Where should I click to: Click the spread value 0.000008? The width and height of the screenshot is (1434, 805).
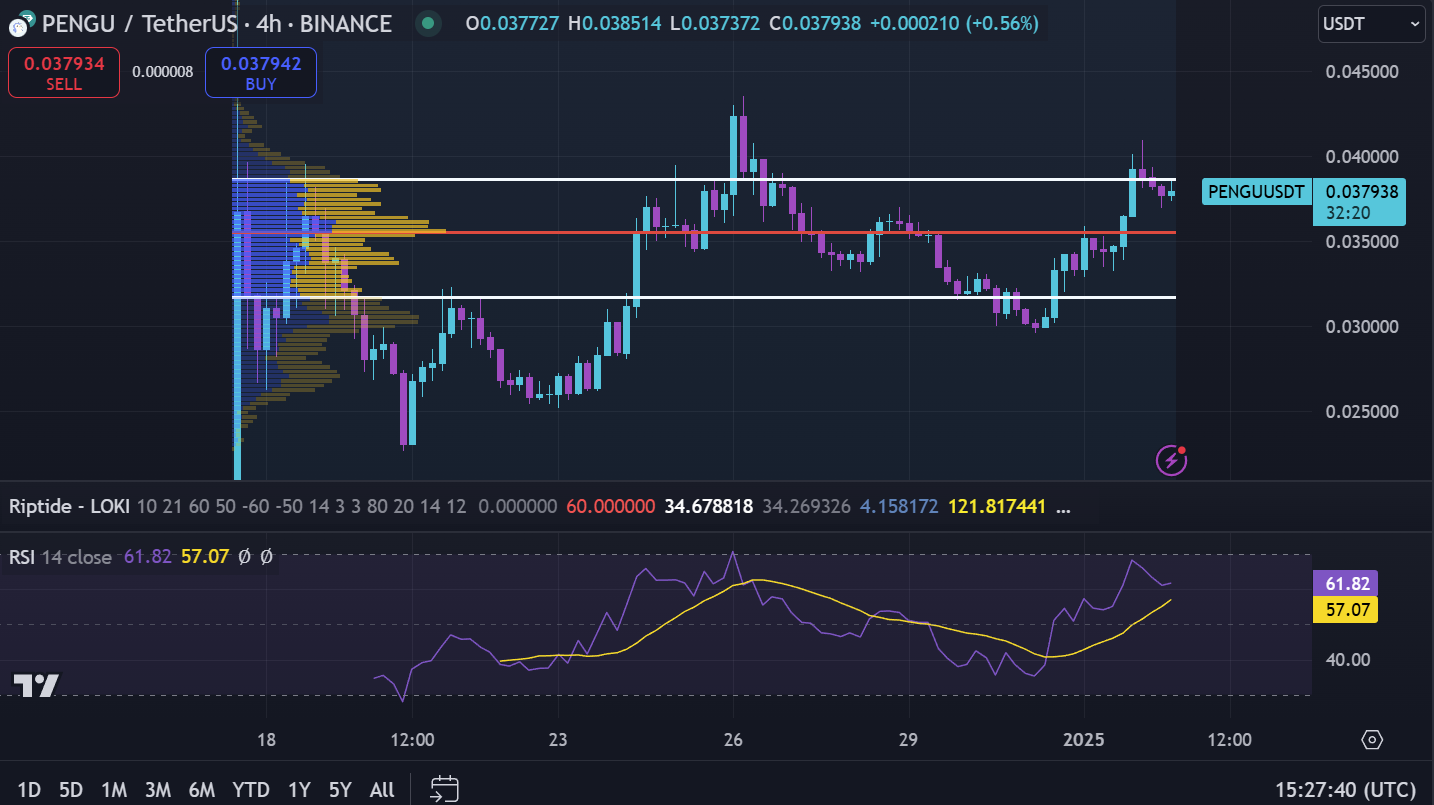[x=162, y=72]
